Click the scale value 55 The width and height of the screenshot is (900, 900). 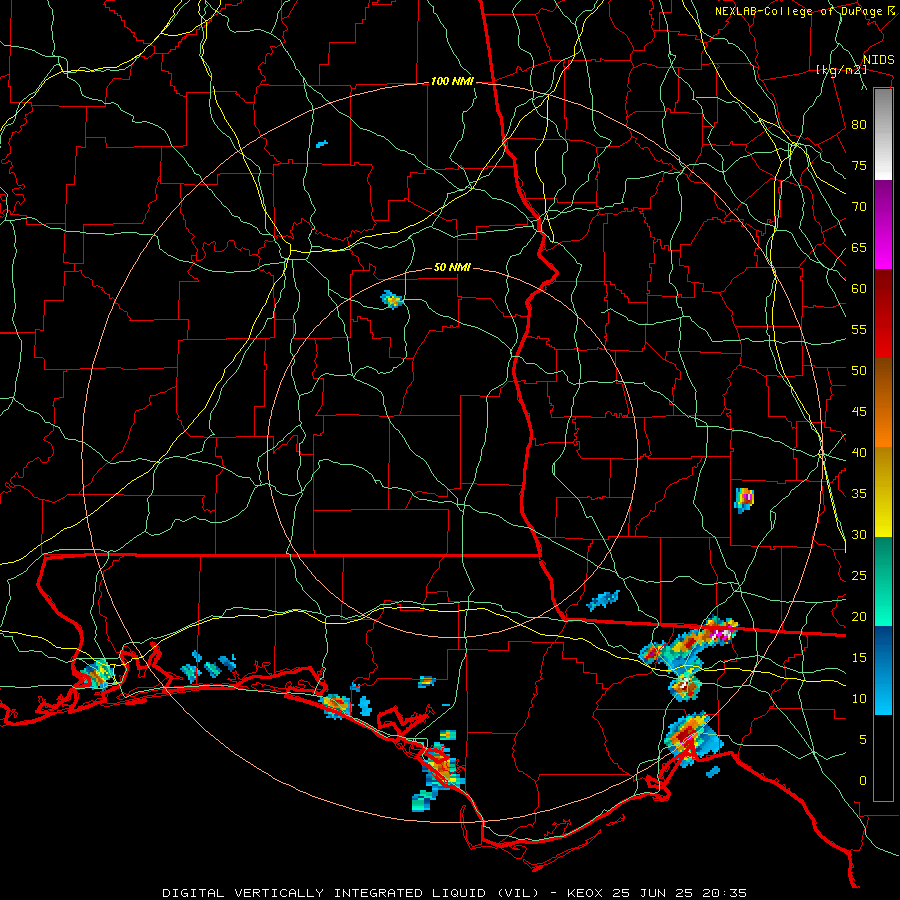pyautogui.click(x=859, y=329)
